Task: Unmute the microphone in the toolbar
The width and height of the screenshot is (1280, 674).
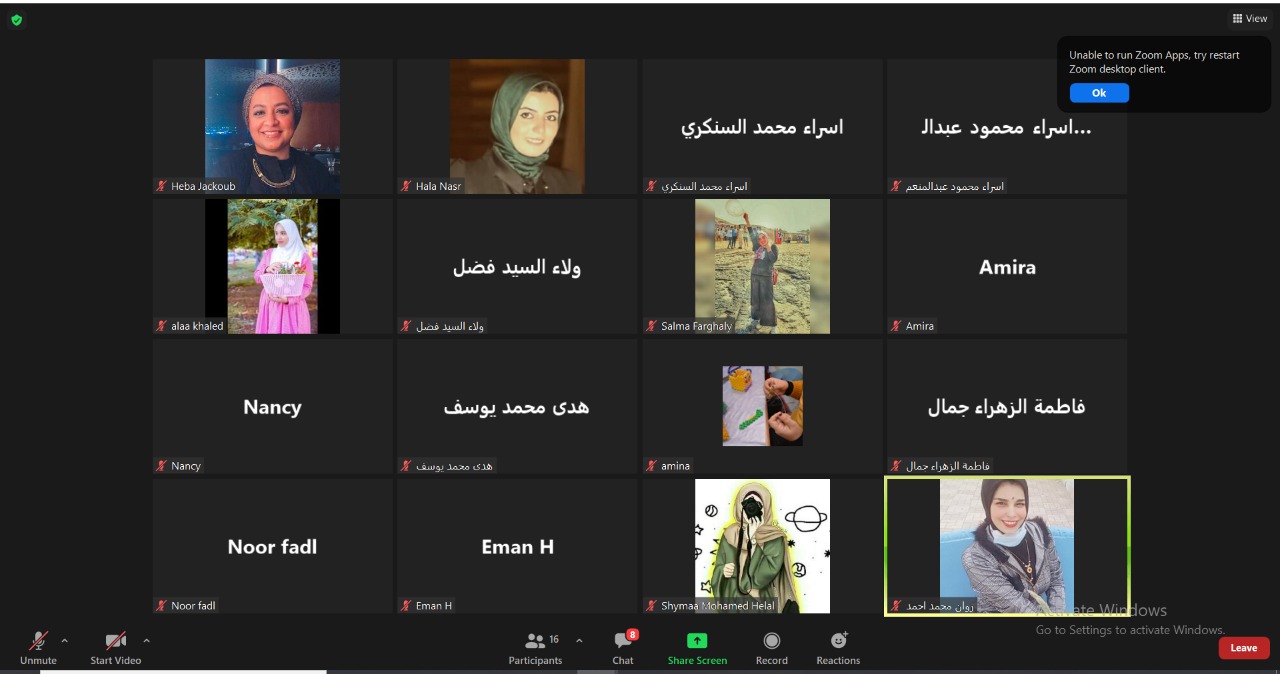Action: click(x=38, y=647)
